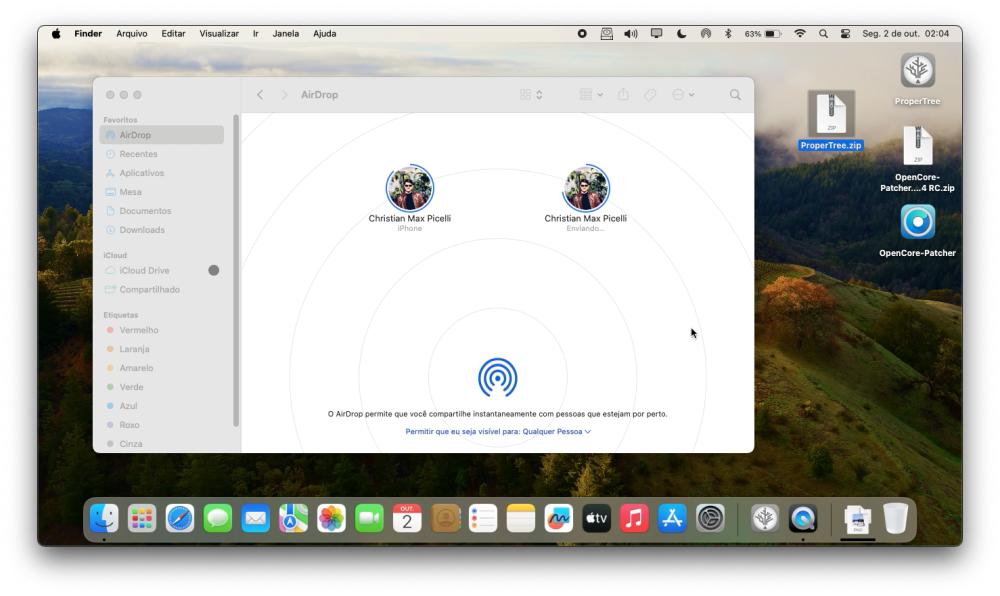The width and height of the screenshot is (1000, 596).
Task: Click the Tags toolbar icon
Action: (650, 95)
